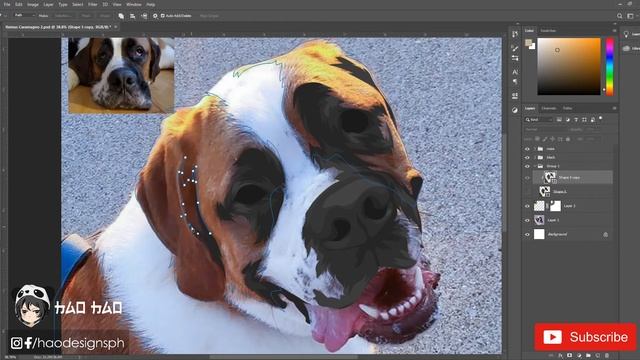Click the search magnifier icon at top right
This screenshot has height=360, width=640.
point(620,16)
